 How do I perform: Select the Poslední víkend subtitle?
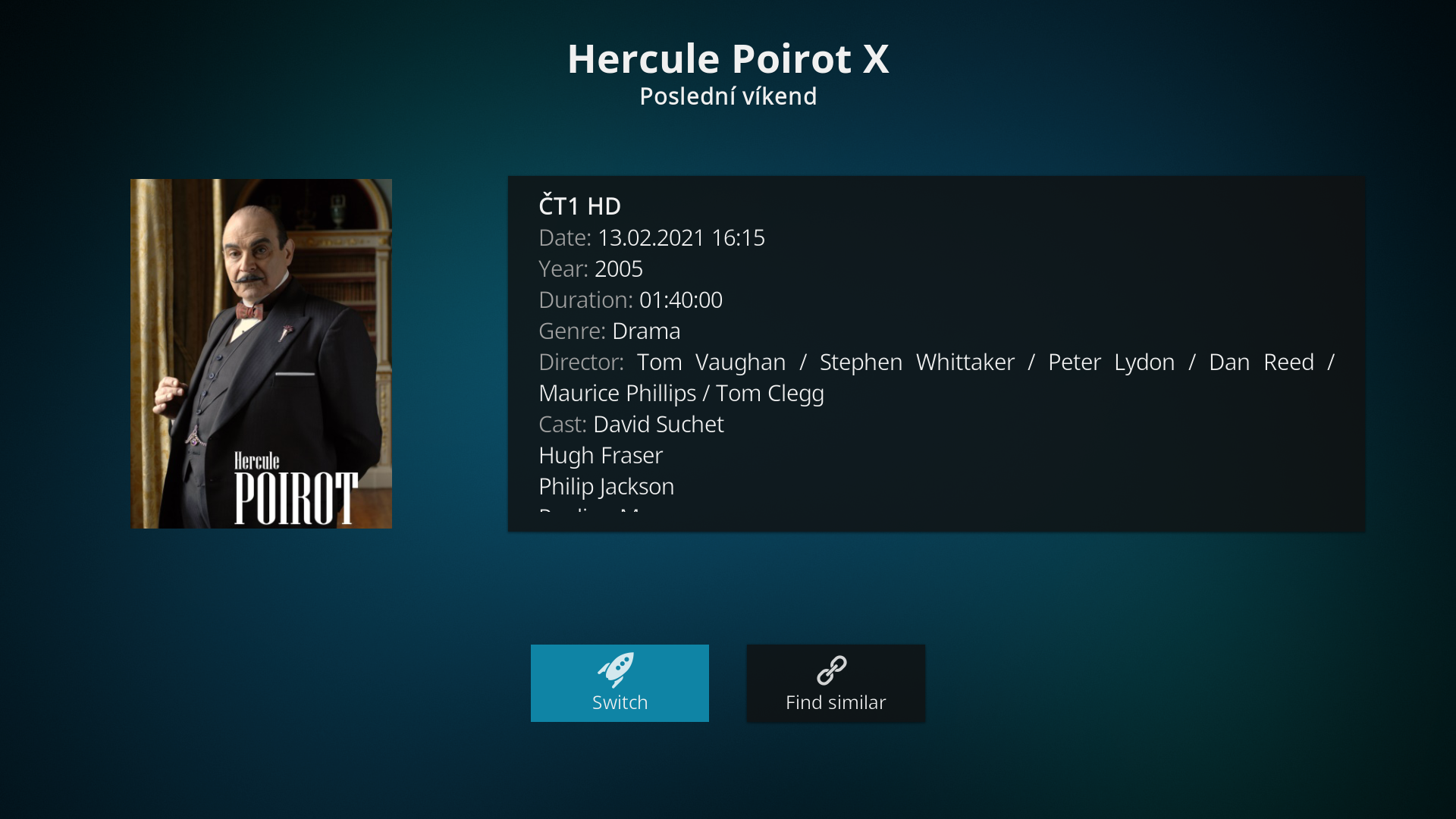pyautogui.click(x=728, y=96)
